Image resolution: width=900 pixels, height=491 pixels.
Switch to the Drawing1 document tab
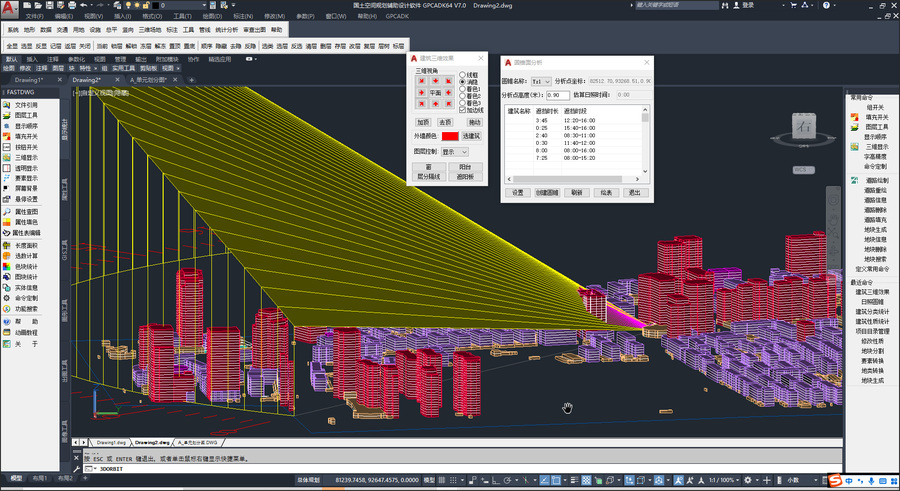click(x=29, y=80)
